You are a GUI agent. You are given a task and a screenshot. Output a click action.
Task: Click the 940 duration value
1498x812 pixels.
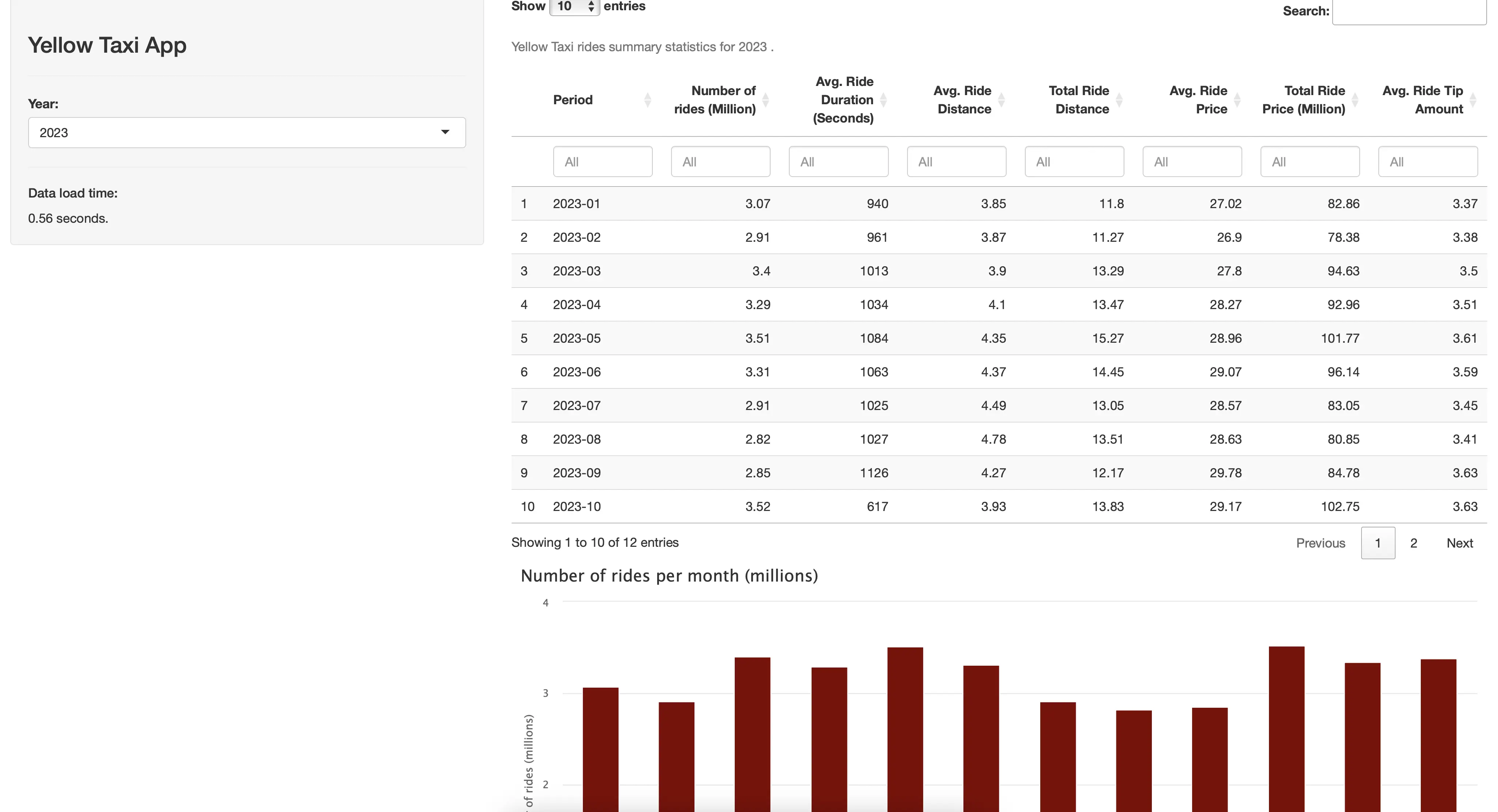pyautogui.click(x=877, y=203)
